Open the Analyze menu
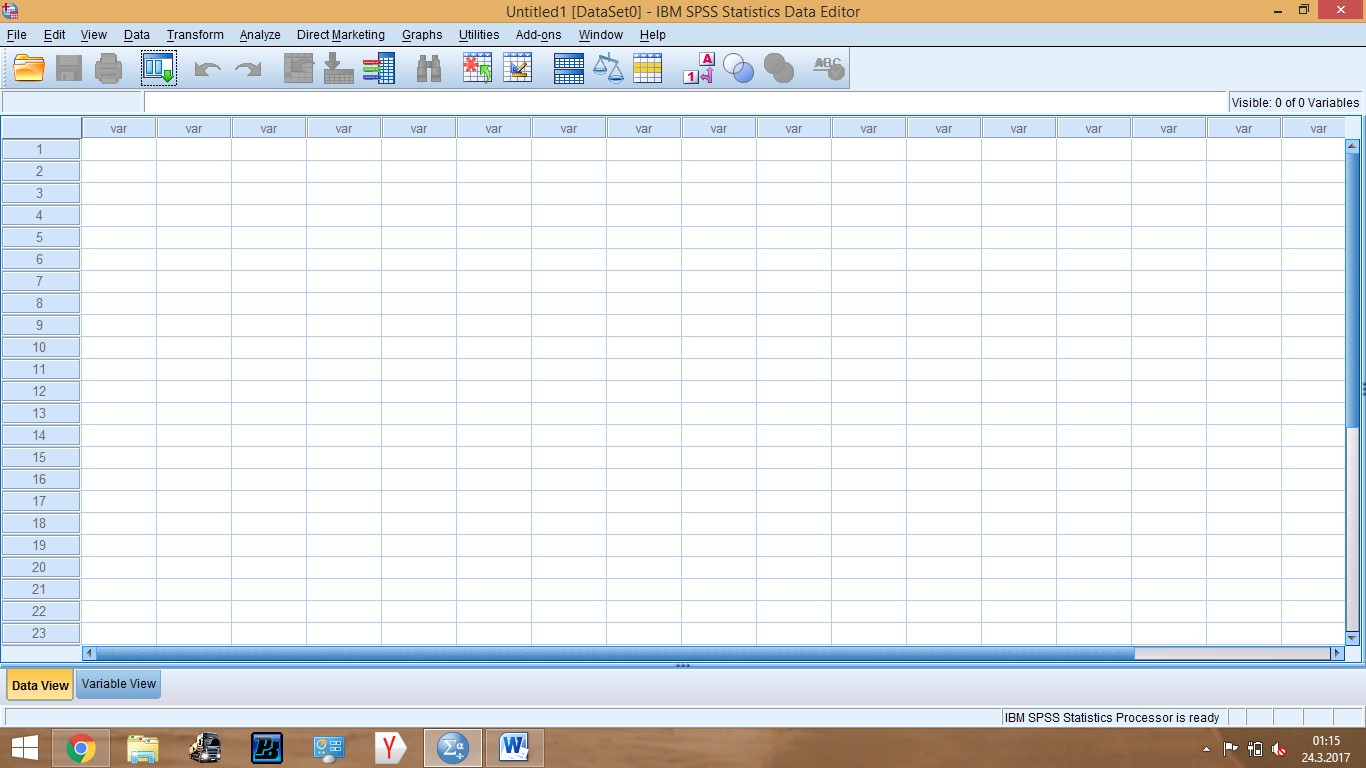Image resolution: width=1366 pixels, height=768 pixels. tap(260, 35)
